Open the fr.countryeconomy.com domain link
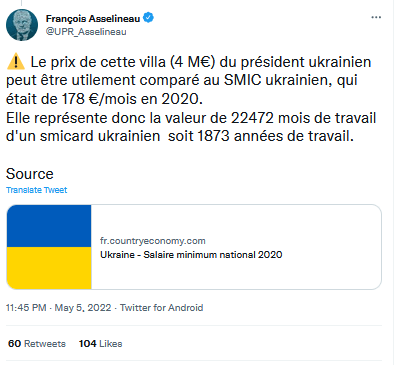This screenshot has width=398, height=365. click(x=153, y=241)
